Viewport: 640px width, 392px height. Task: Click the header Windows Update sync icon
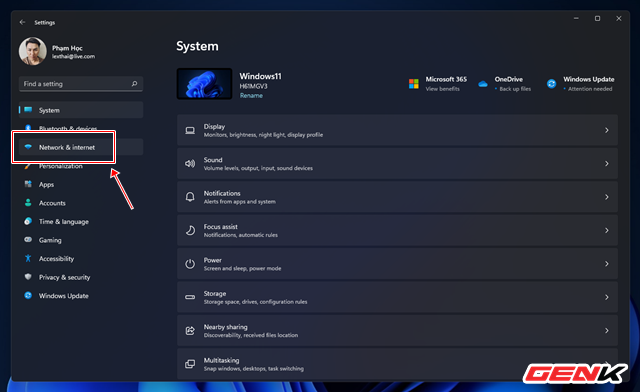[x=551, y=84]
